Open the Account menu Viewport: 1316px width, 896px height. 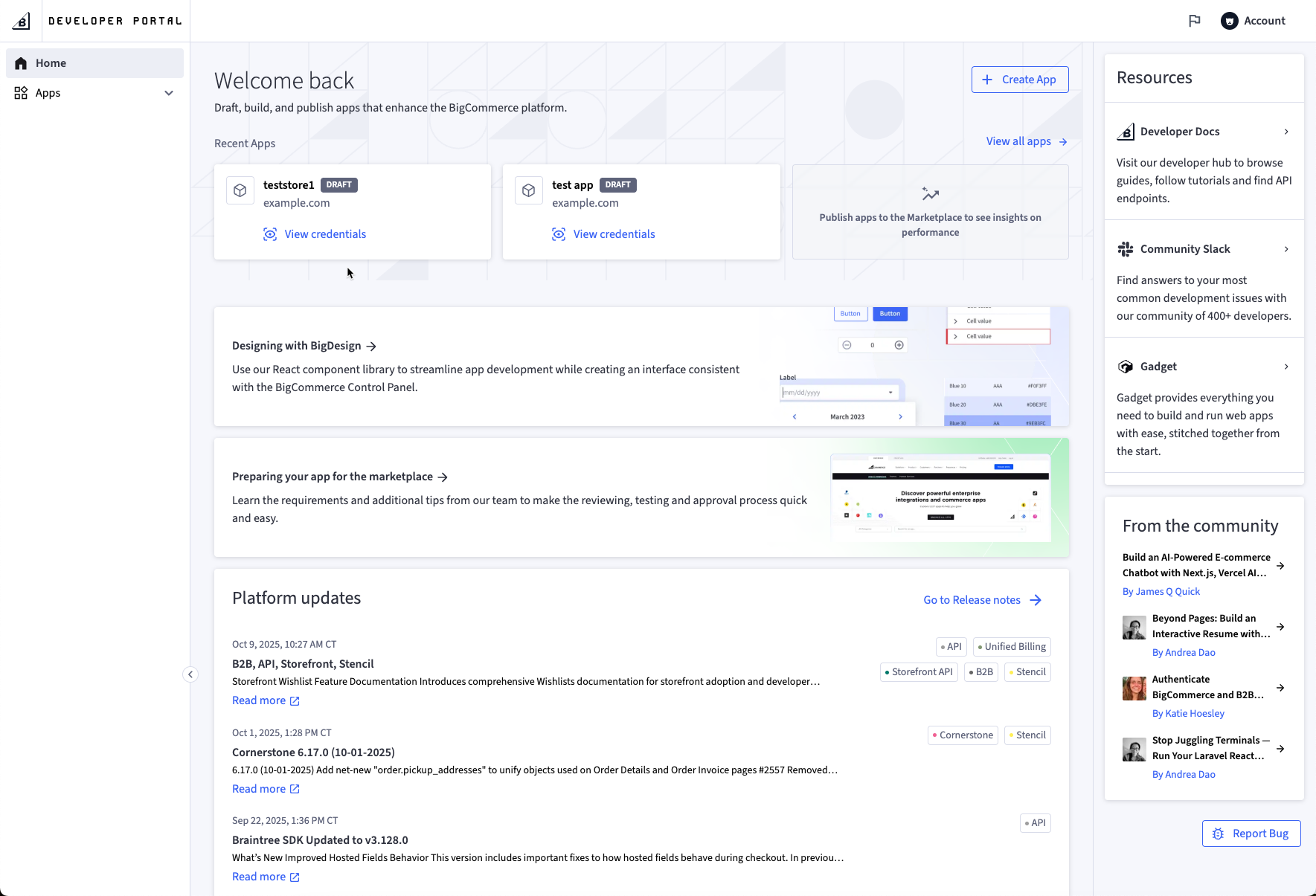[x=1254, y=21]
